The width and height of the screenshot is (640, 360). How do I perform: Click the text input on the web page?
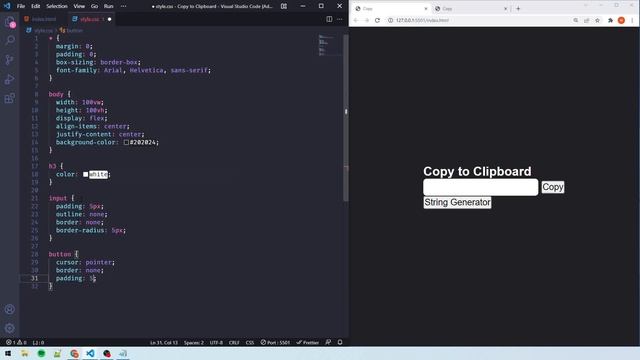click(480, 187)
